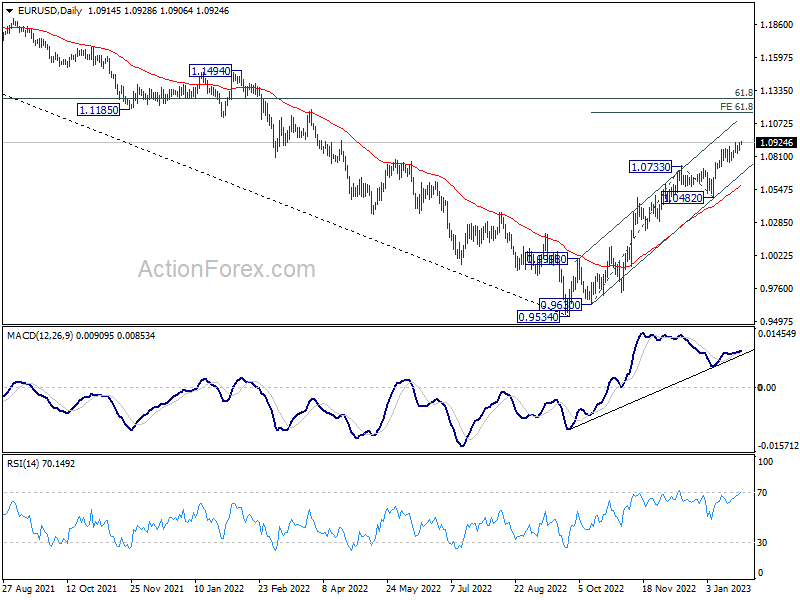
Task: Click the RSI axis level 30
Action: [x=762, y=543]
